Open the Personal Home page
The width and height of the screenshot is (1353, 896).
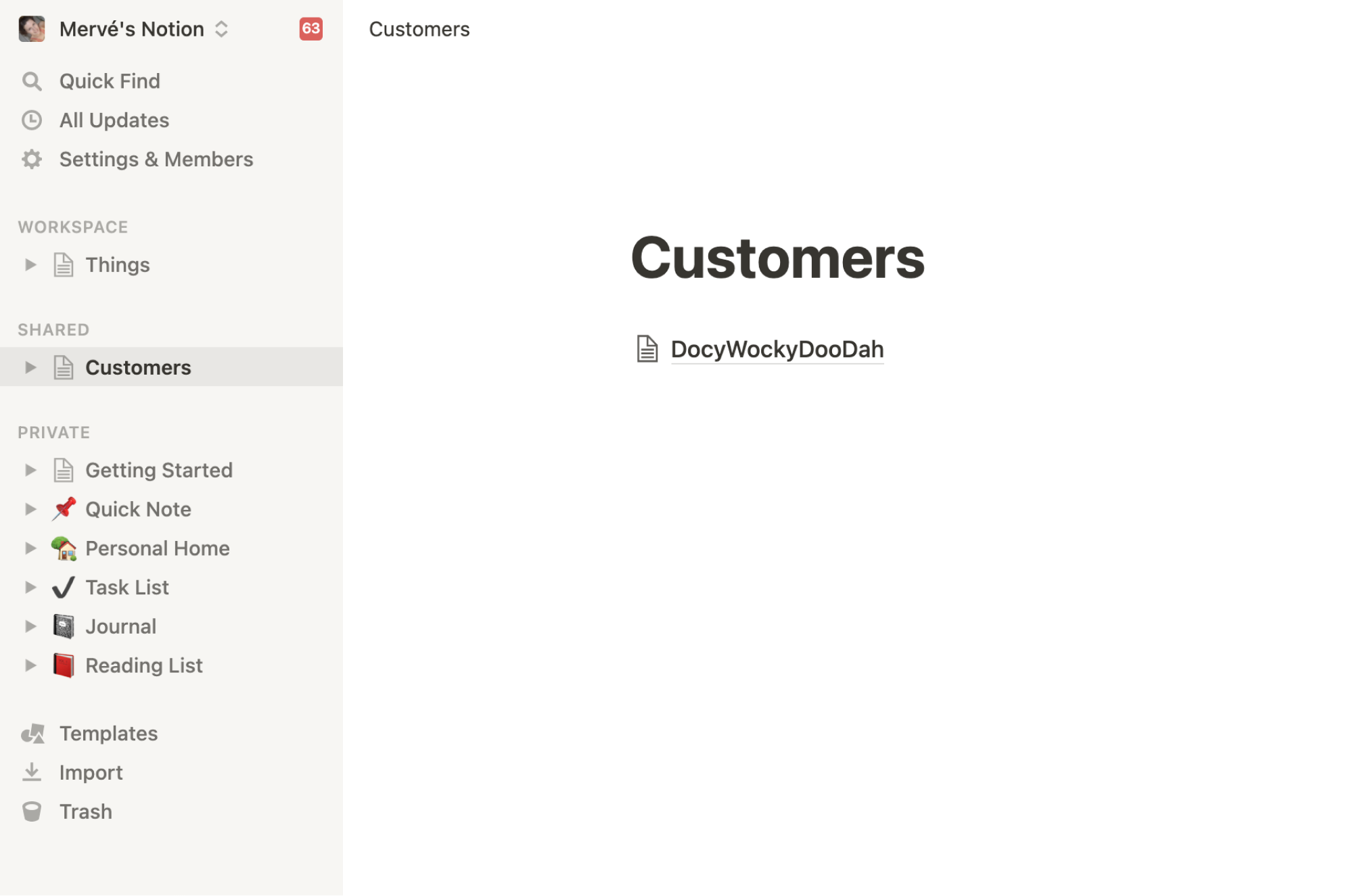click(157, 548)
